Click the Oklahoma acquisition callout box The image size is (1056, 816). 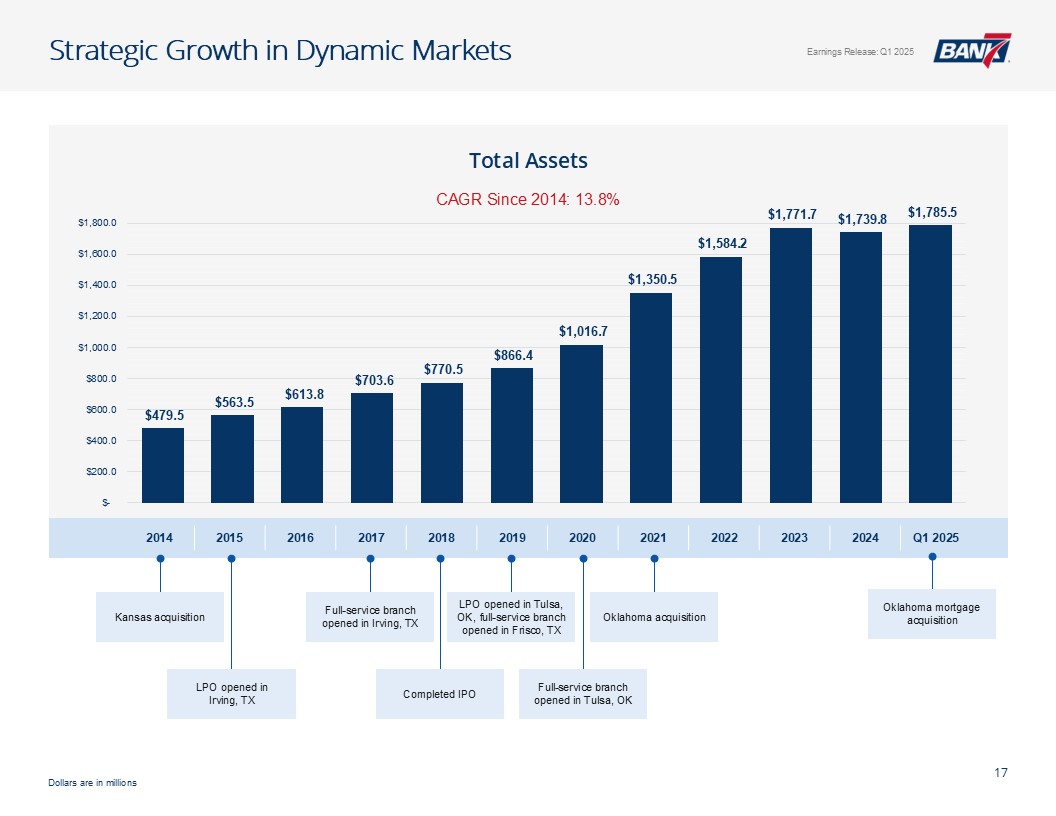tap(654, 617)
